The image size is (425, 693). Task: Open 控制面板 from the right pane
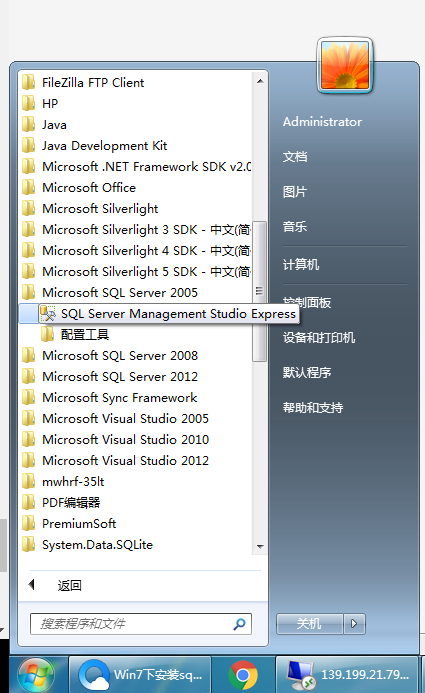(x=307, y=303)
